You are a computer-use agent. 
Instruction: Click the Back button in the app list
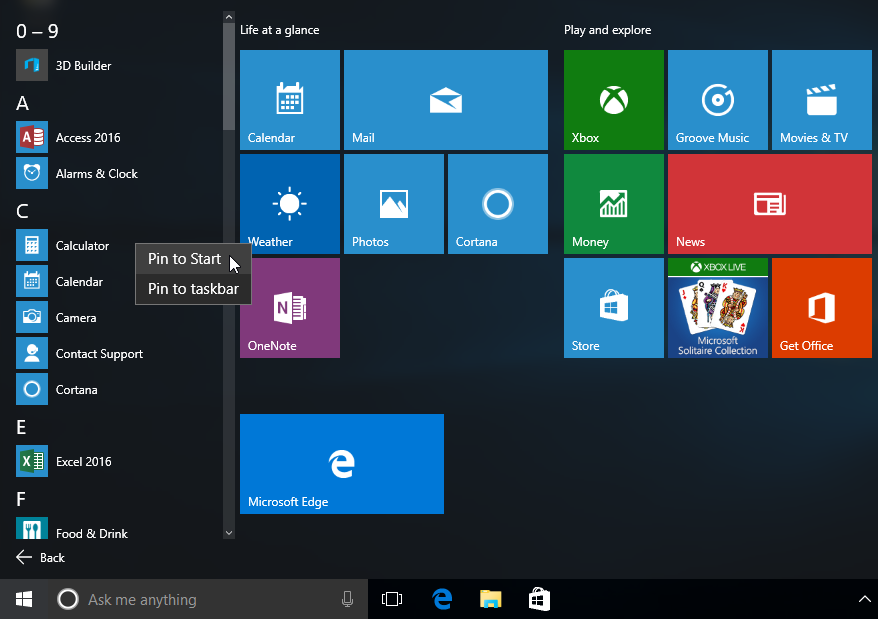point(40,557)
